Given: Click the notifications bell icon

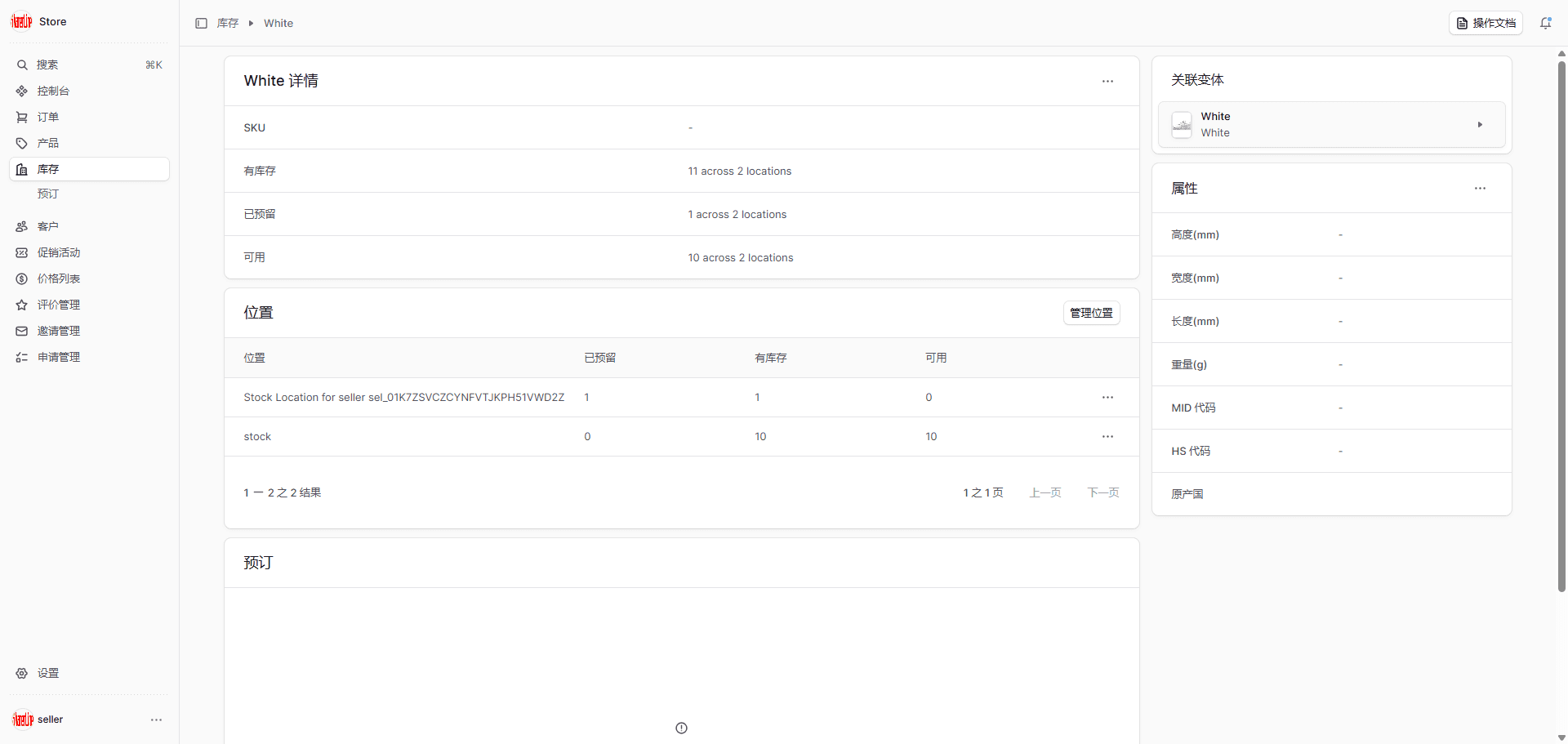Looking at the screenshot, I should point(1545,23).
